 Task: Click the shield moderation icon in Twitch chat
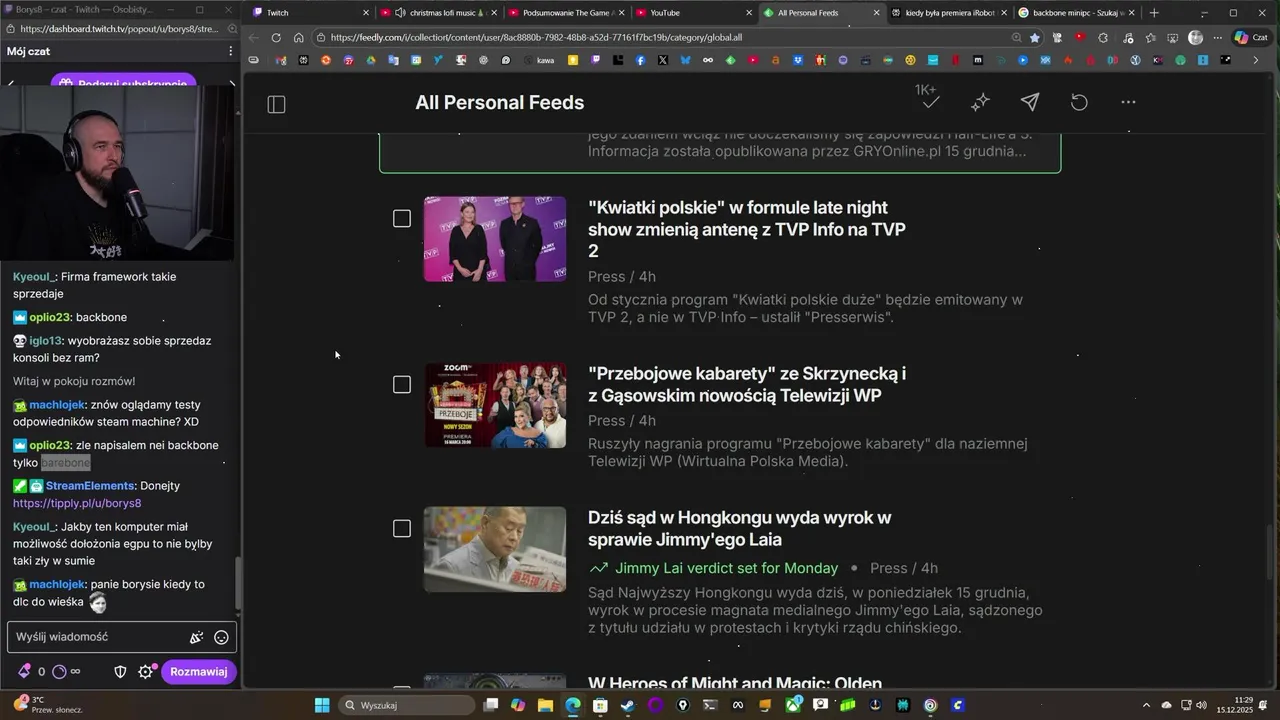click(120, 672)
